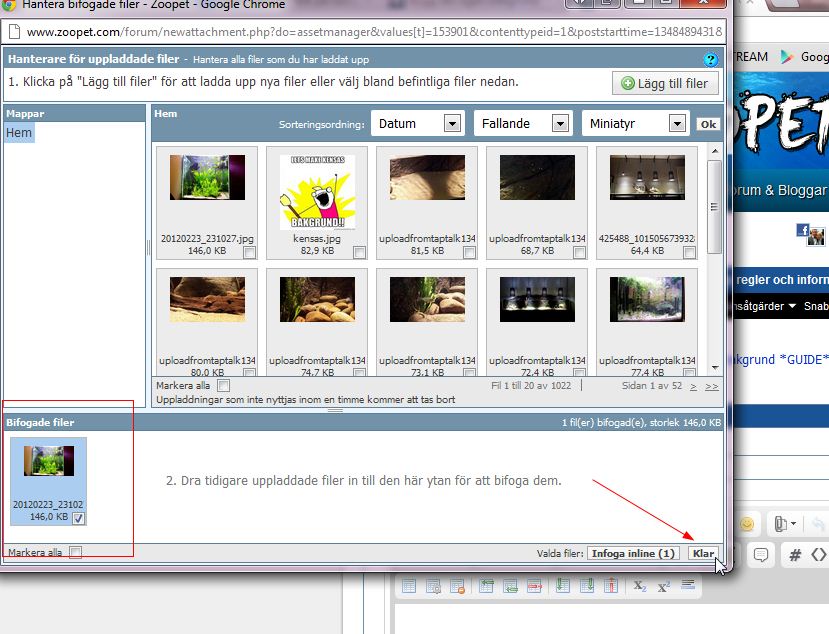829x634 pixels.
Task: Go to last page link '>>'
Action: pyautogui.click(x=712, y=387)
